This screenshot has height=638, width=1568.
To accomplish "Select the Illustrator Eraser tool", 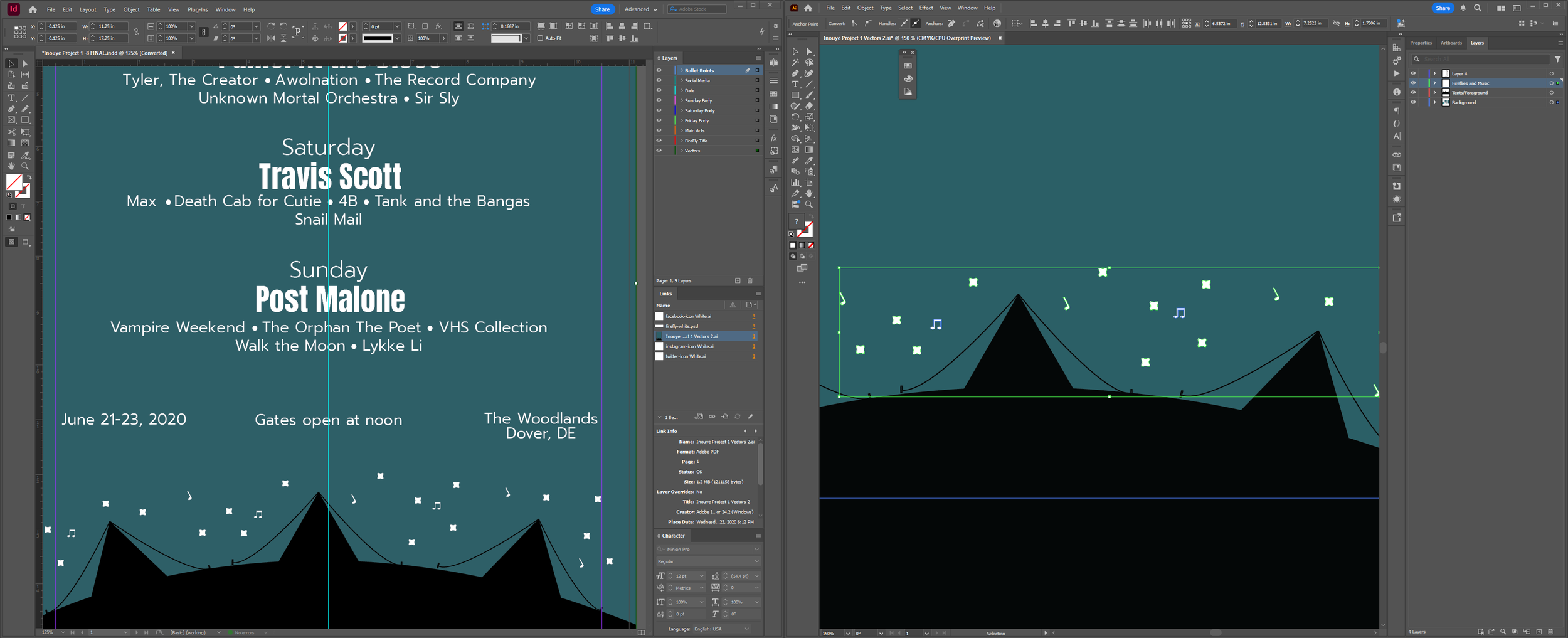I will click(809, 106).
